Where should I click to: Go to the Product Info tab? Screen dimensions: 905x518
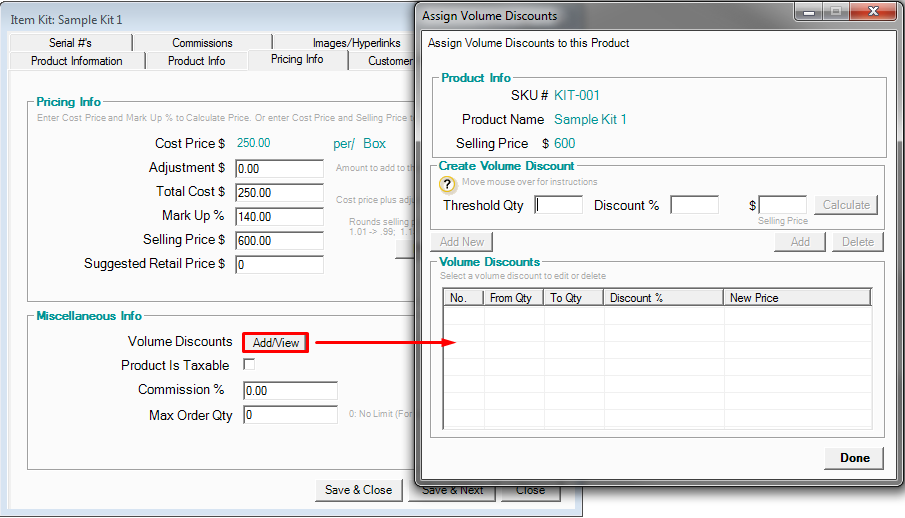pos(196,61)
